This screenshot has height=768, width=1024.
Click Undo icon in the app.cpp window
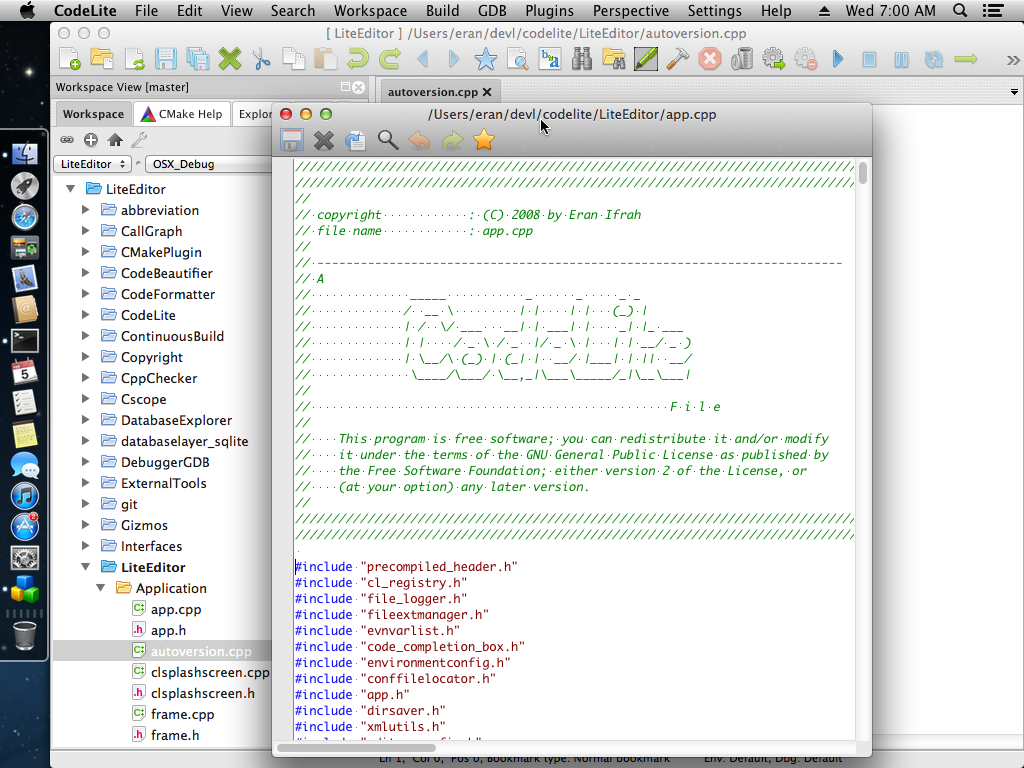pyautogui.click(x=419, y=140)
